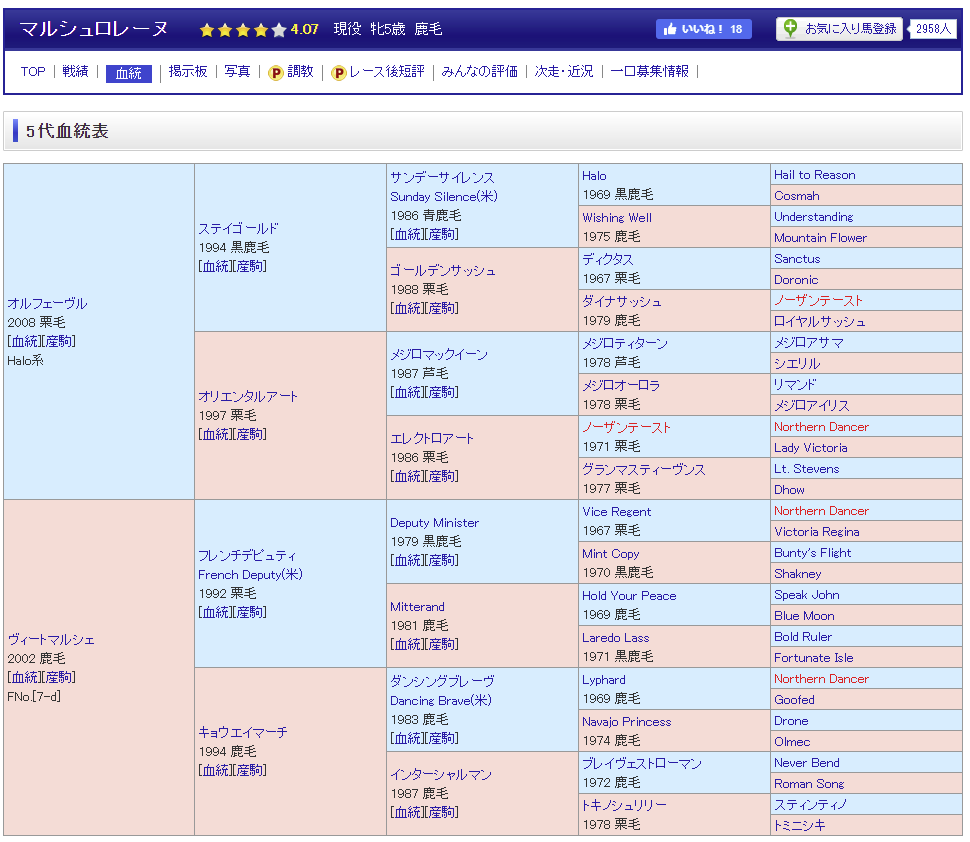
Task: Open the Lyphard link
Action: tap(604, 680)
